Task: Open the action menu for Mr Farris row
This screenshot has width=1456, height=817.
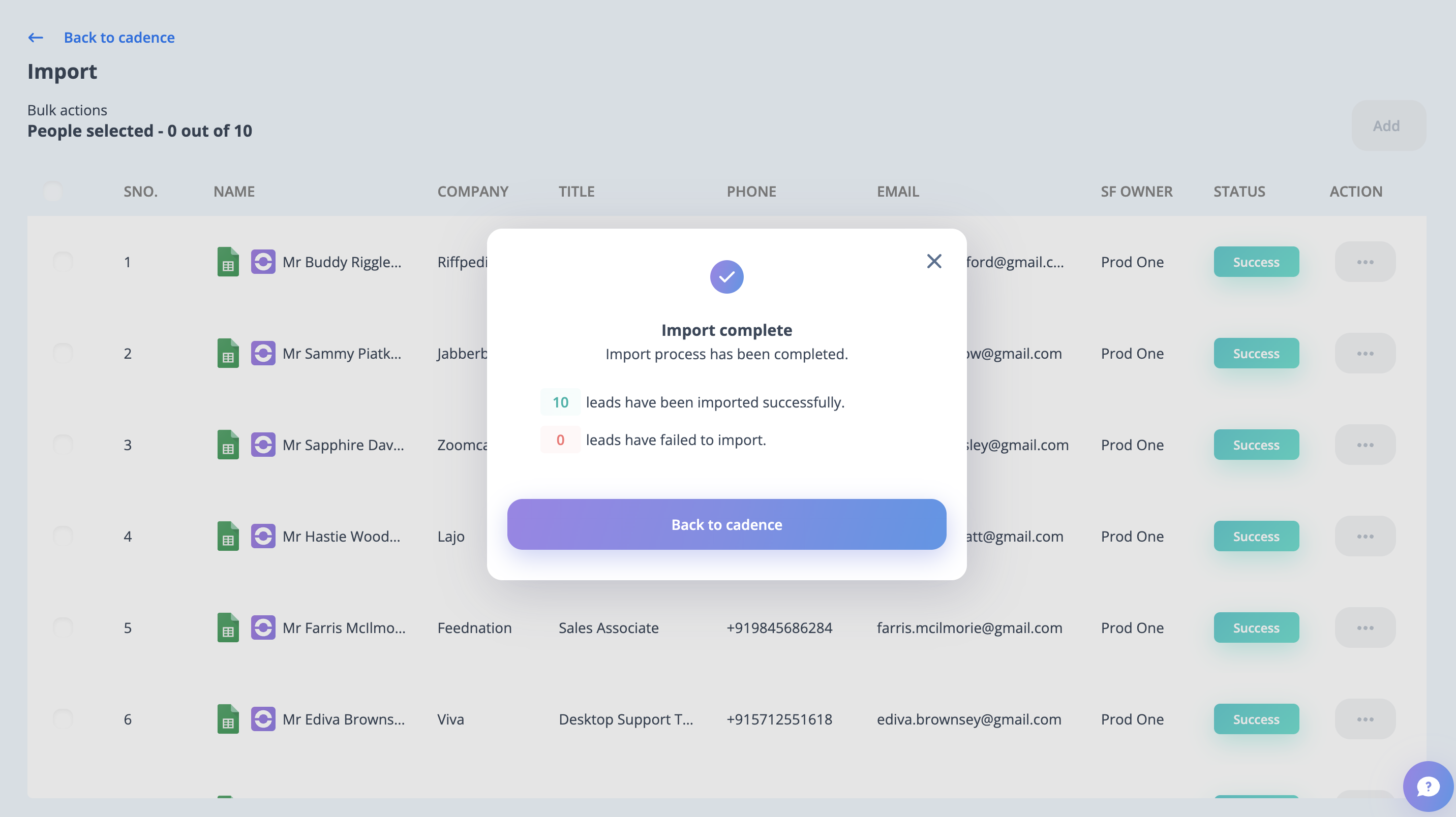Action: 1364,627
